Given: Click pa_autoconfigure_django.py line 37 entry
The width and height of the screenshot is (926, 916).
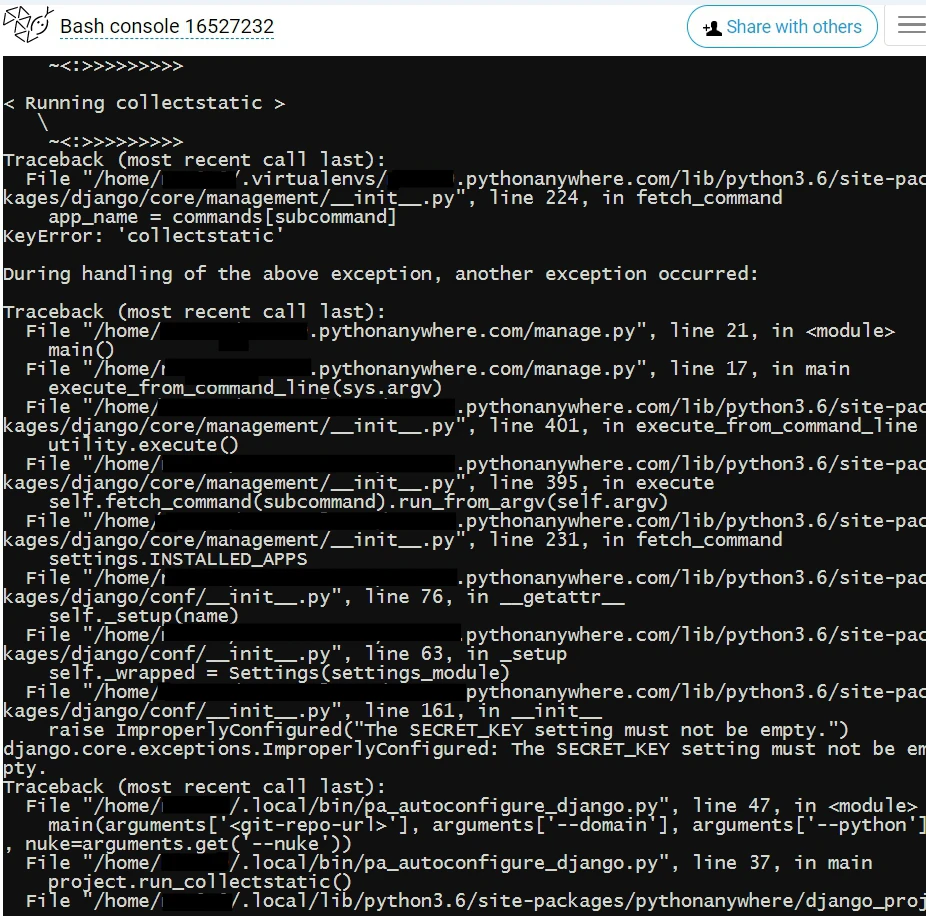Looking at the screenshot, I should [x=449, y=863].
